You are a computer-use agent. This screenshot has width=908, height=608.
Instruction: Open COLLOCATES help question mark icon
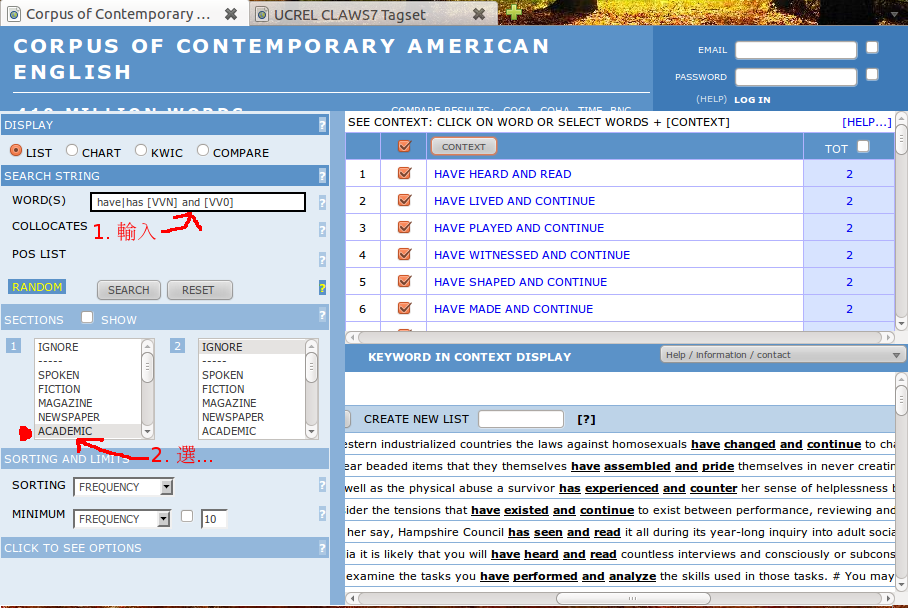(x=322, y=230)
